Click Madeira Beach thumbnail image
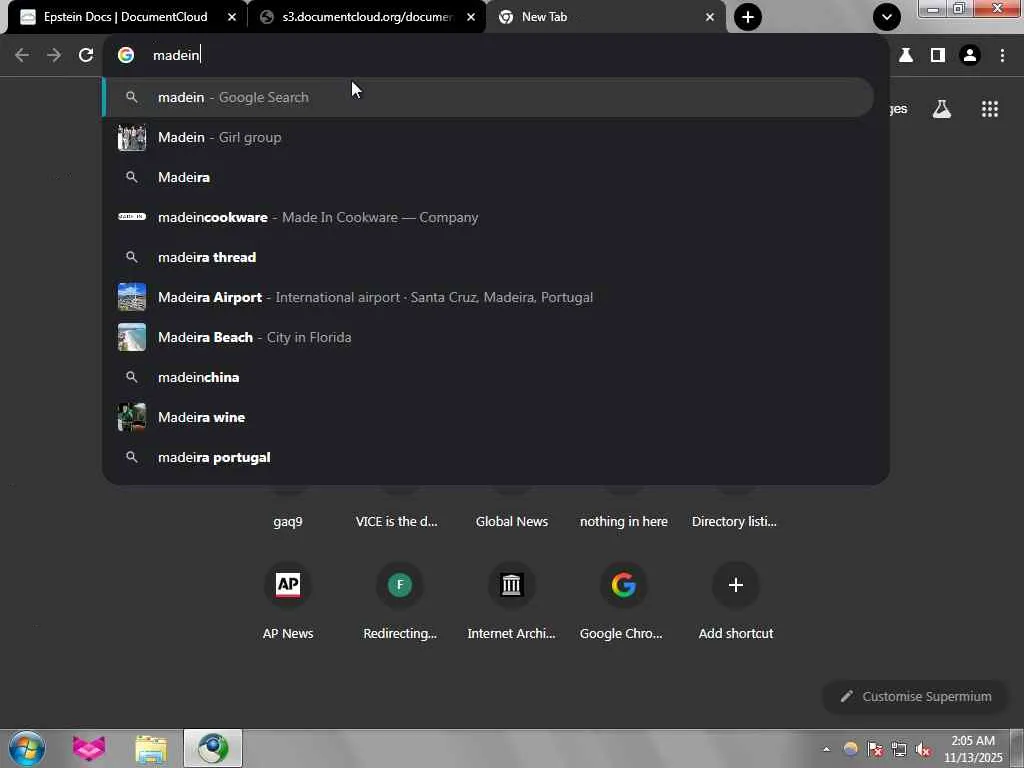Image resolution: width=1024 pixels, height=768 pixels. click(x=132, y=337)
